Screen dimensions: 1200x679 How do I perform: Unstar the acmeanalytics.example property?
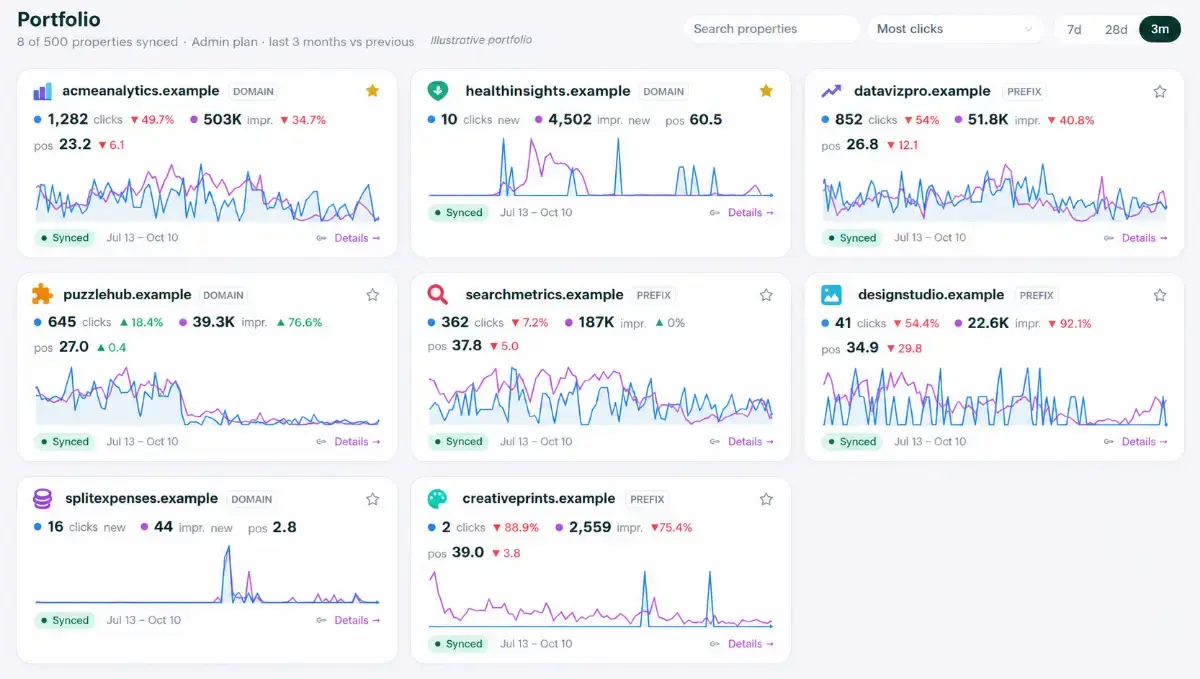372,91
